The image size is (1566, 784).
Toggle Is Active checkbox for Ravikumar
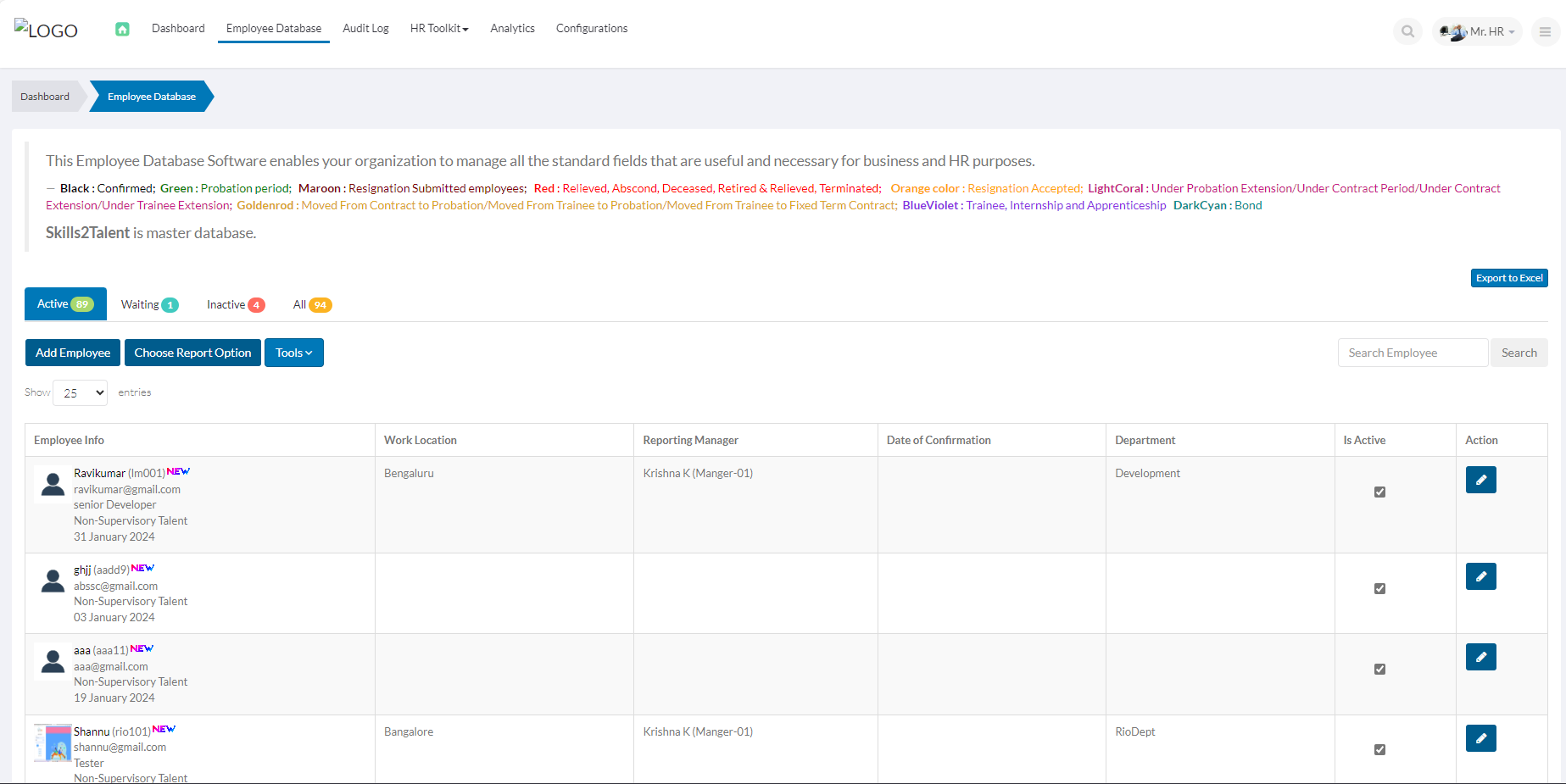(1379, 492)
